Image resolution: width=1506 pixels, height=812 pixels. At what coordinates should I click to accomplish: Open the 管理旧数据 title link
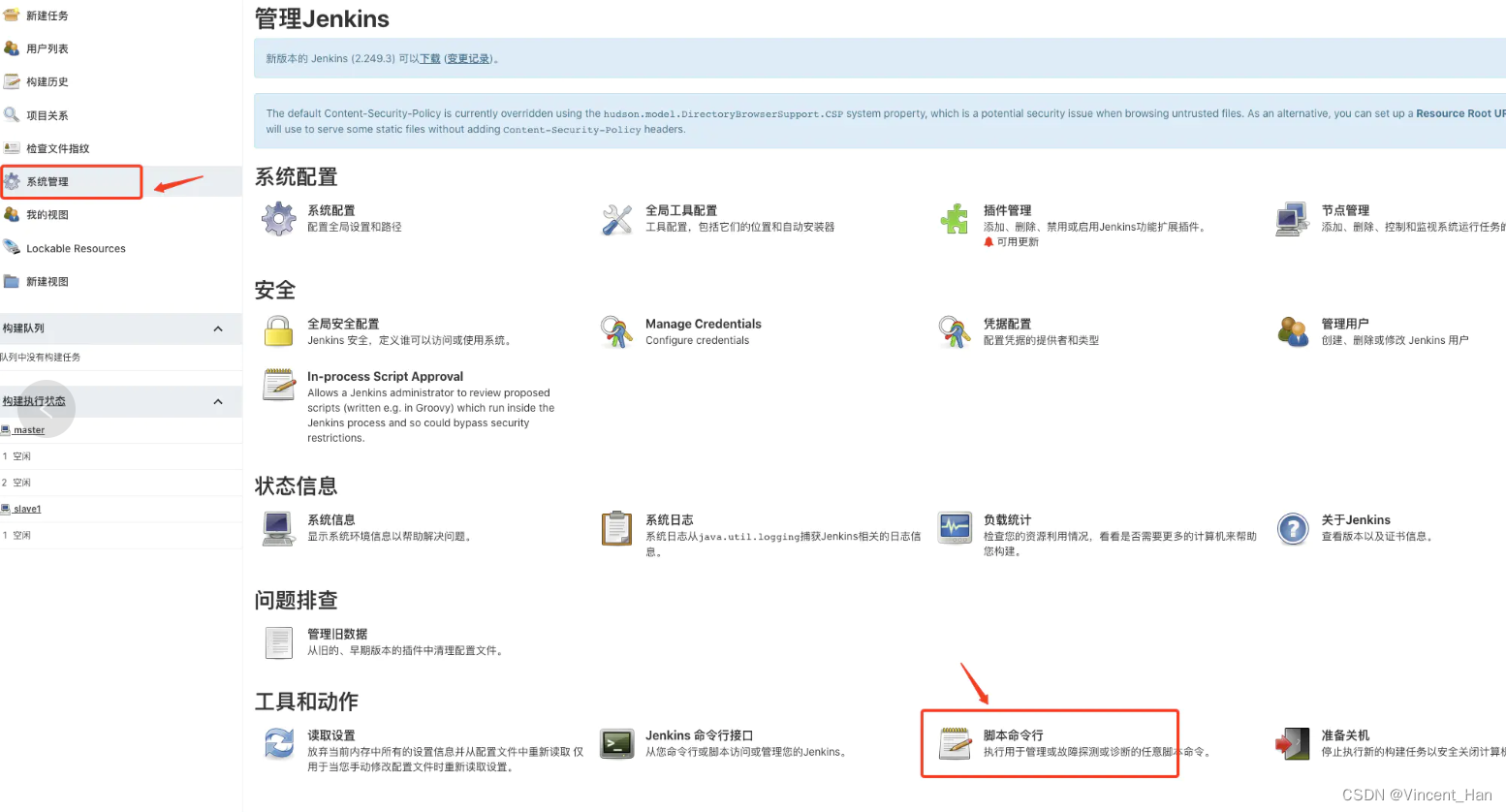coord(337,634)
